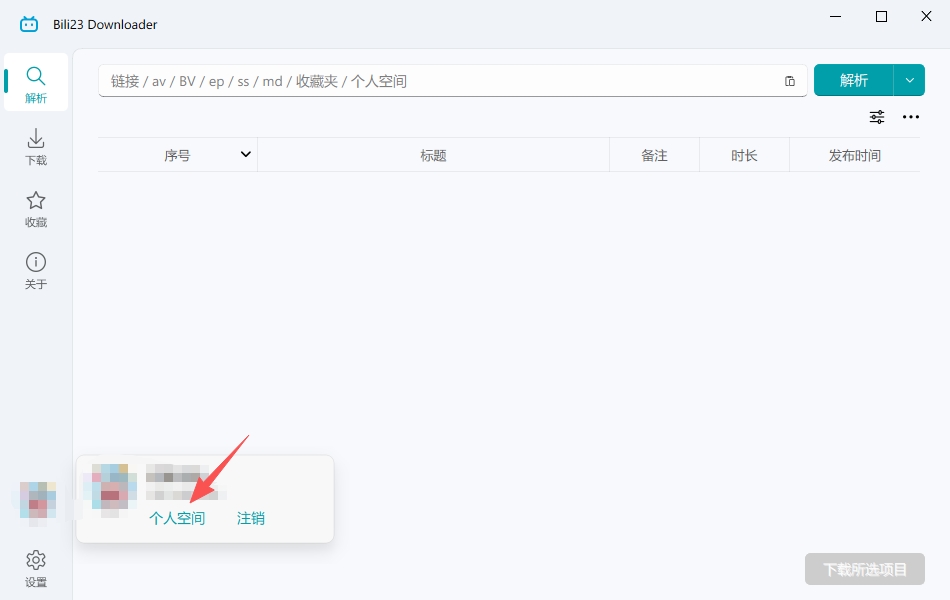Click the user avatar in the sidebar
The image size is (950, 600).
[38, 502]
